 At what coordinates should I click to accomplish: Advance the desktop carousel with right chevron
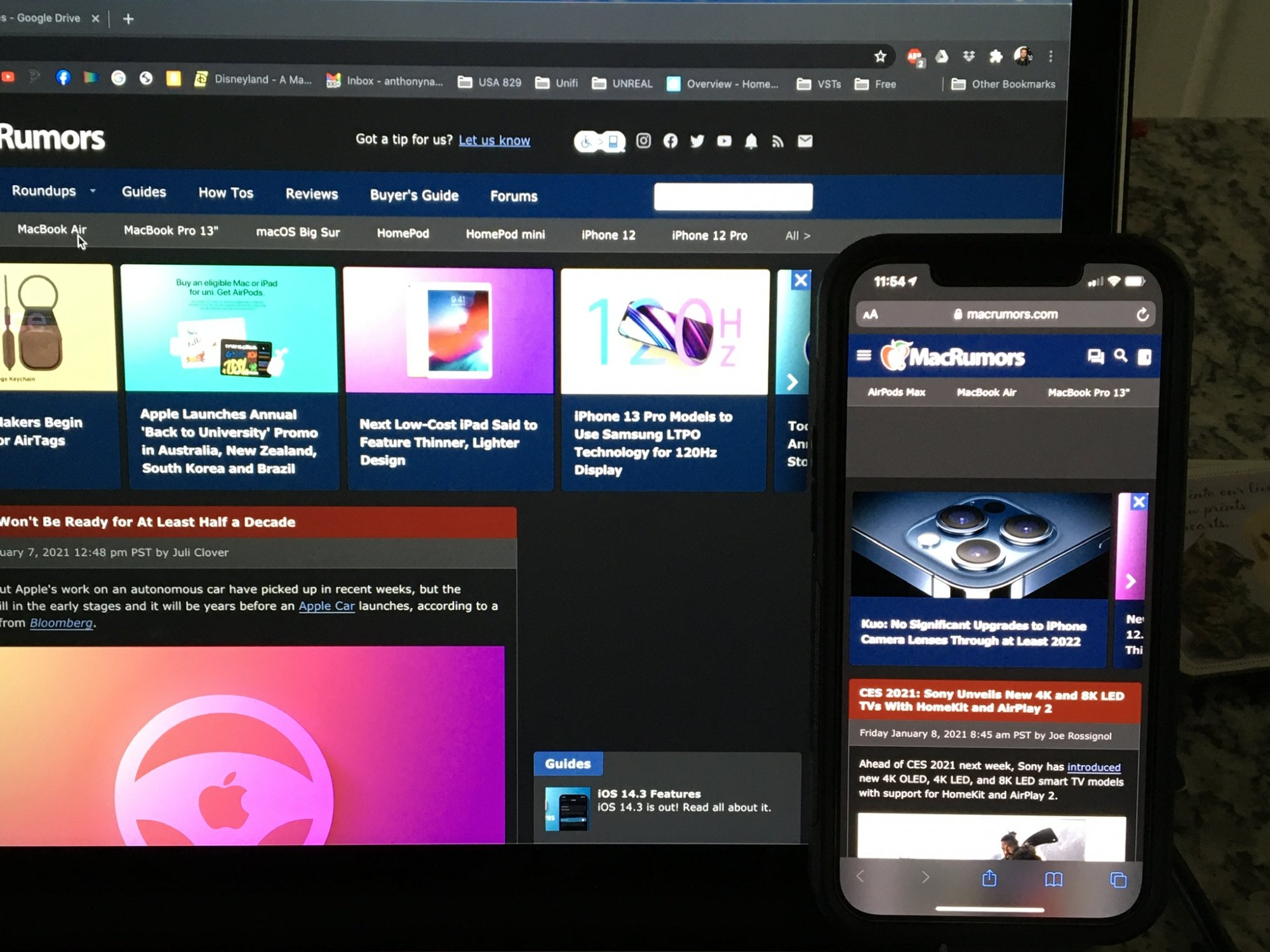(x=792, y=382)
